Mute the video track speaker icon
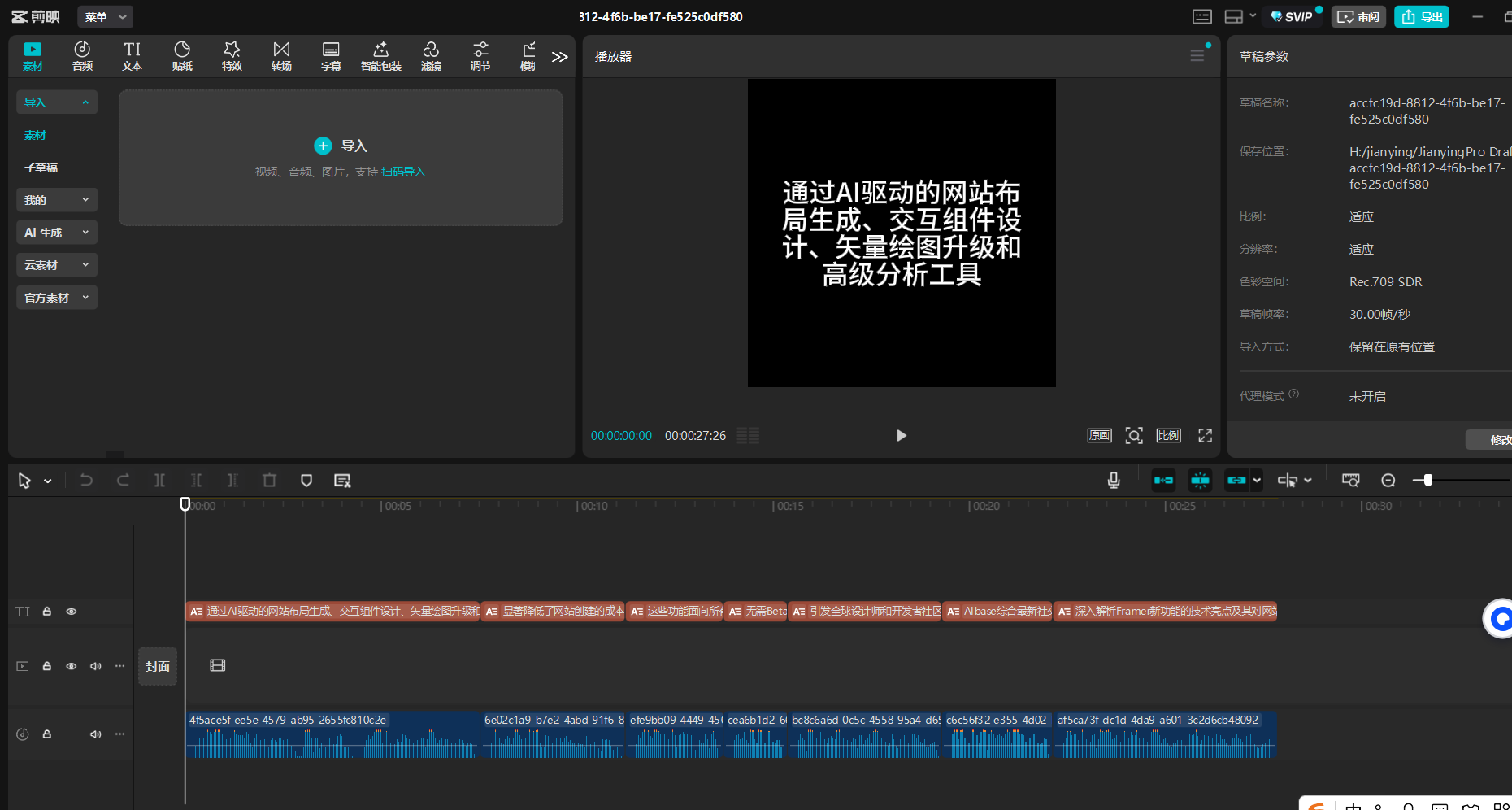Image resolution: width=1512 pixels, height=810 pixels. click(x=95, y=666)
